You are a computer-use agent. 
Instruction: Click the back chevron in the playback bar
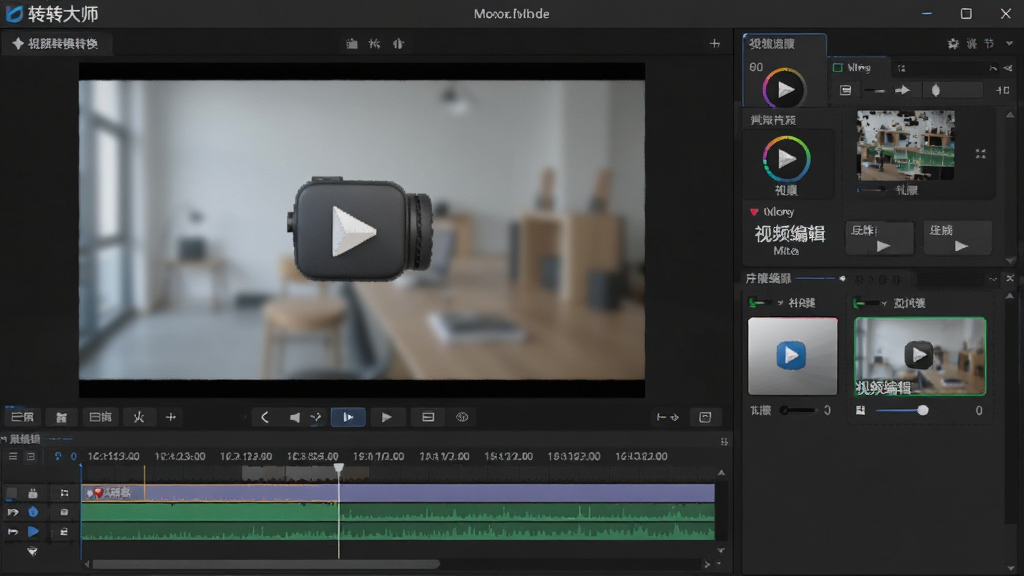tap(264, 417)
